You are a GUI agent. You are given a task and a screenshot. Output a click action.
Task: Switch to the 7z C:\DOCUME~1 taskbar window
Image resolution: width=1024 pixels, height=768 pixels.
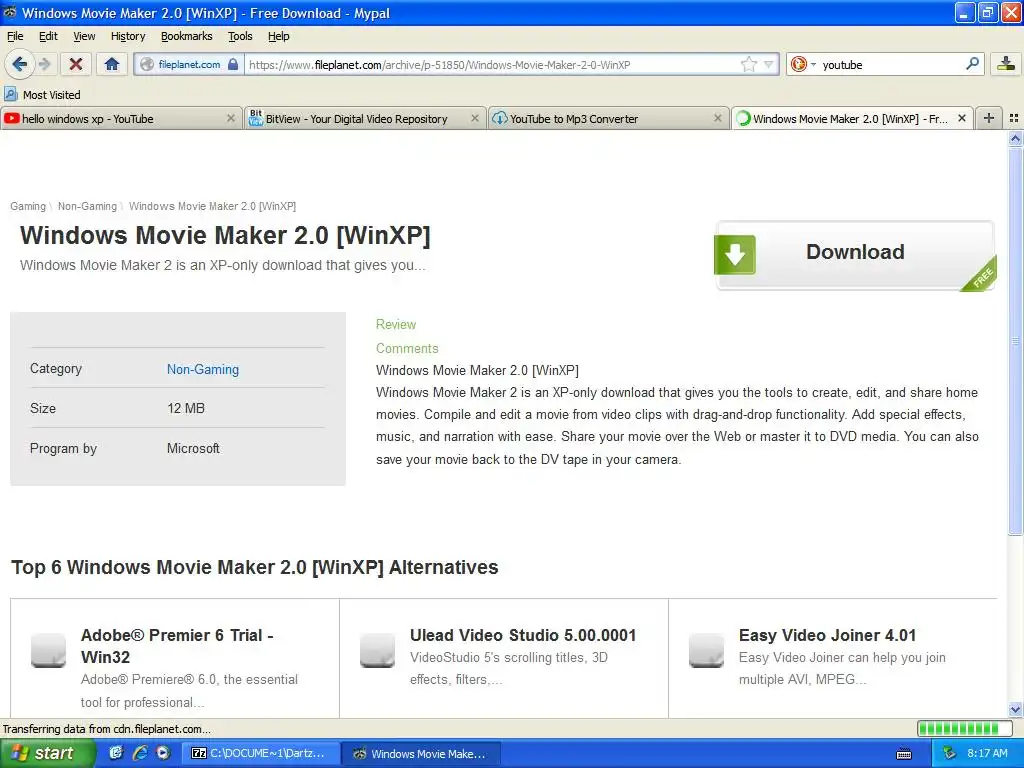point(261,753)
